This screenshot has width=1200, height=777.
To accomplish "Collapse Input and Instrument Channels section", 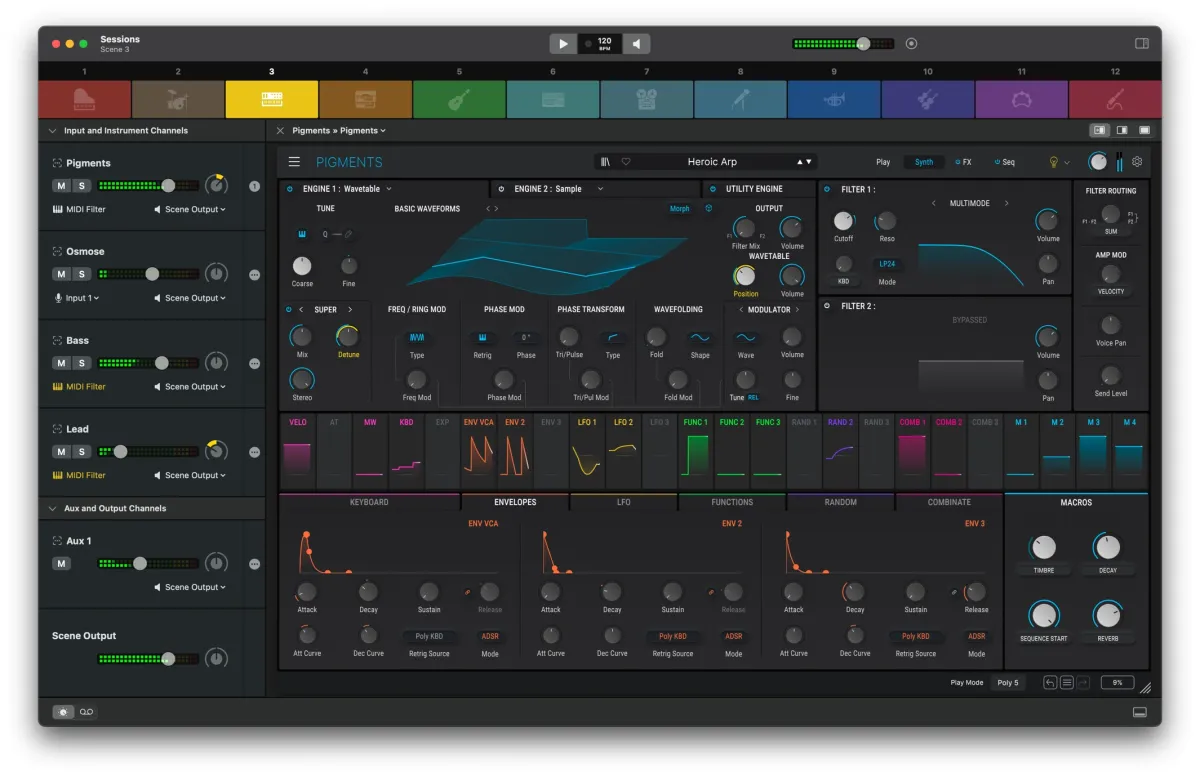I will coord(52,131).
